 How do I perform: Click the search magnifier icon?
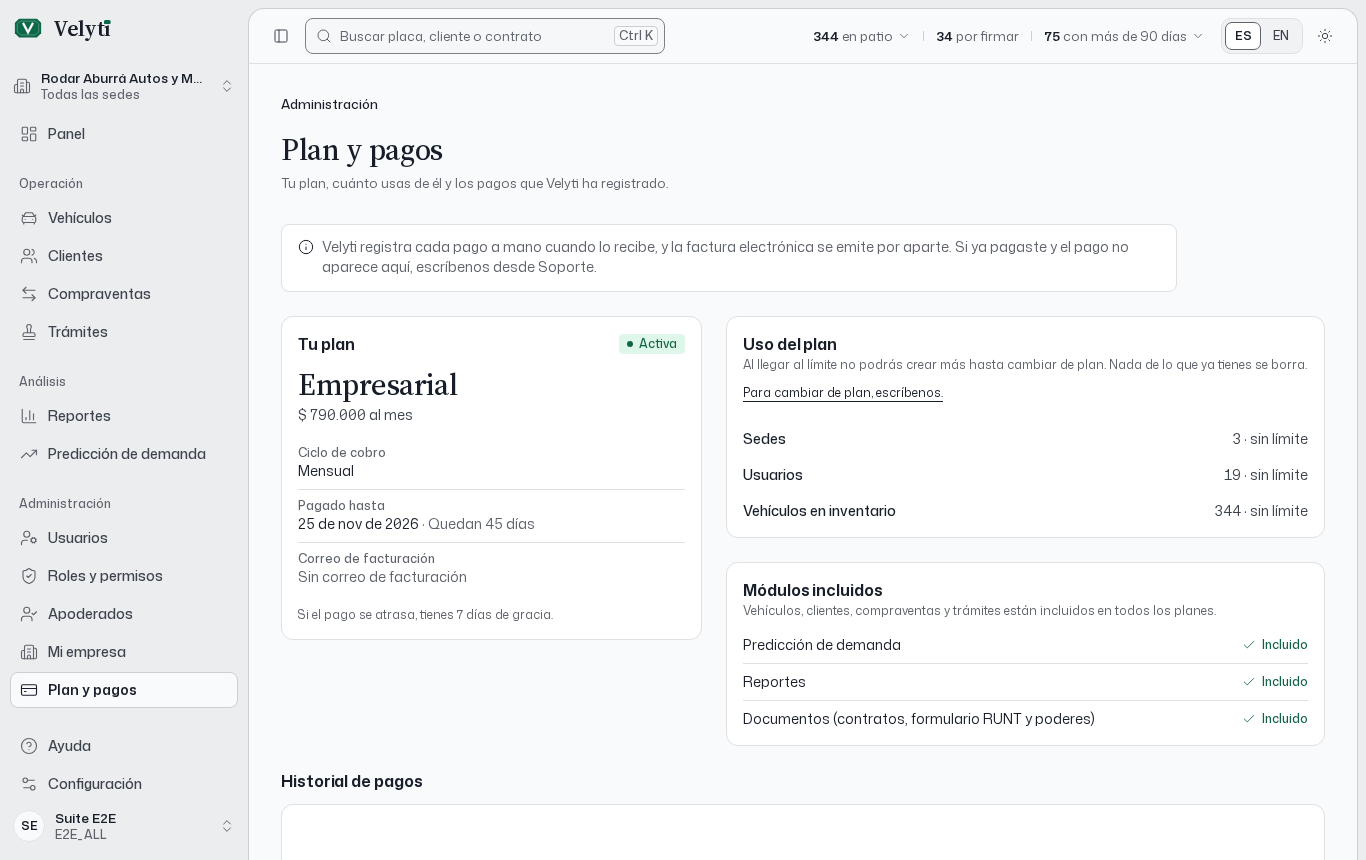point(324,36)
